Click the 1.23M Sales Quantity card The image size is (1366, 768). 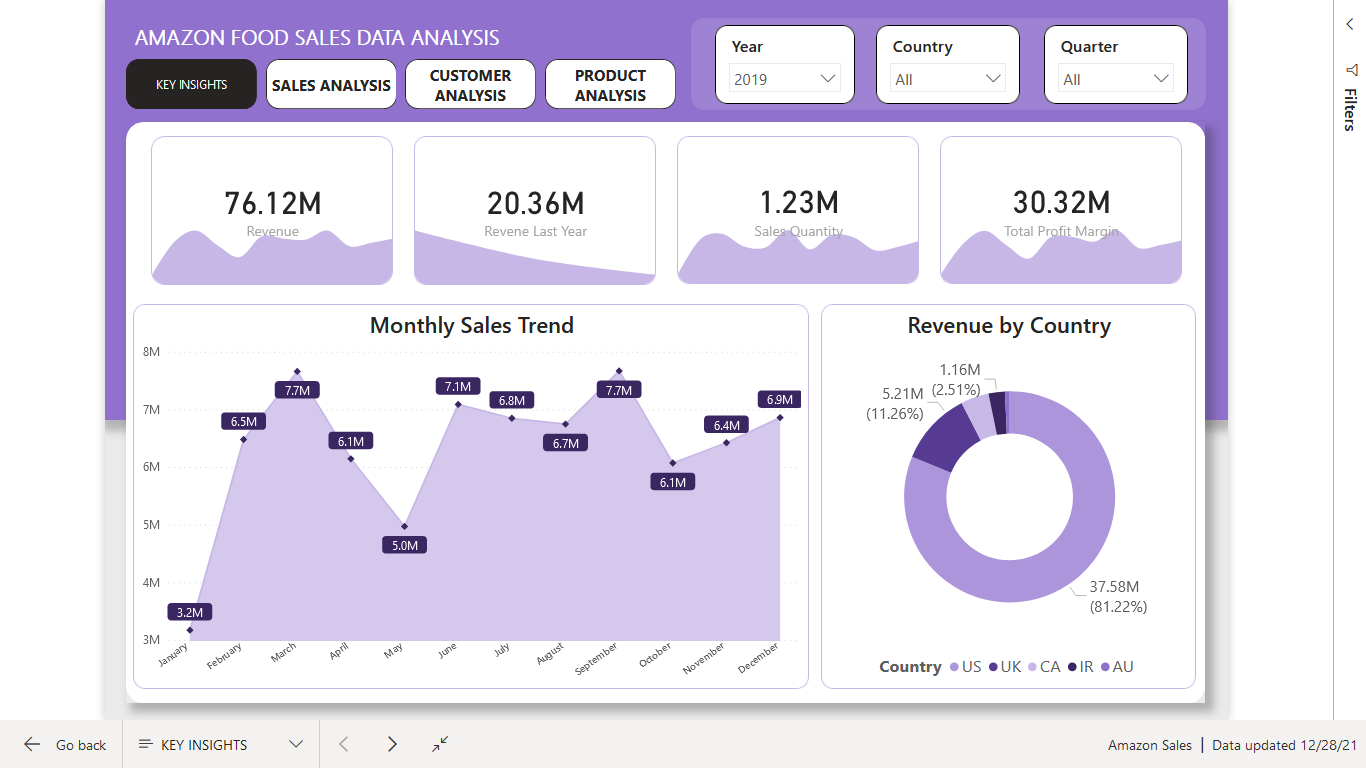[x=798, y=210]
